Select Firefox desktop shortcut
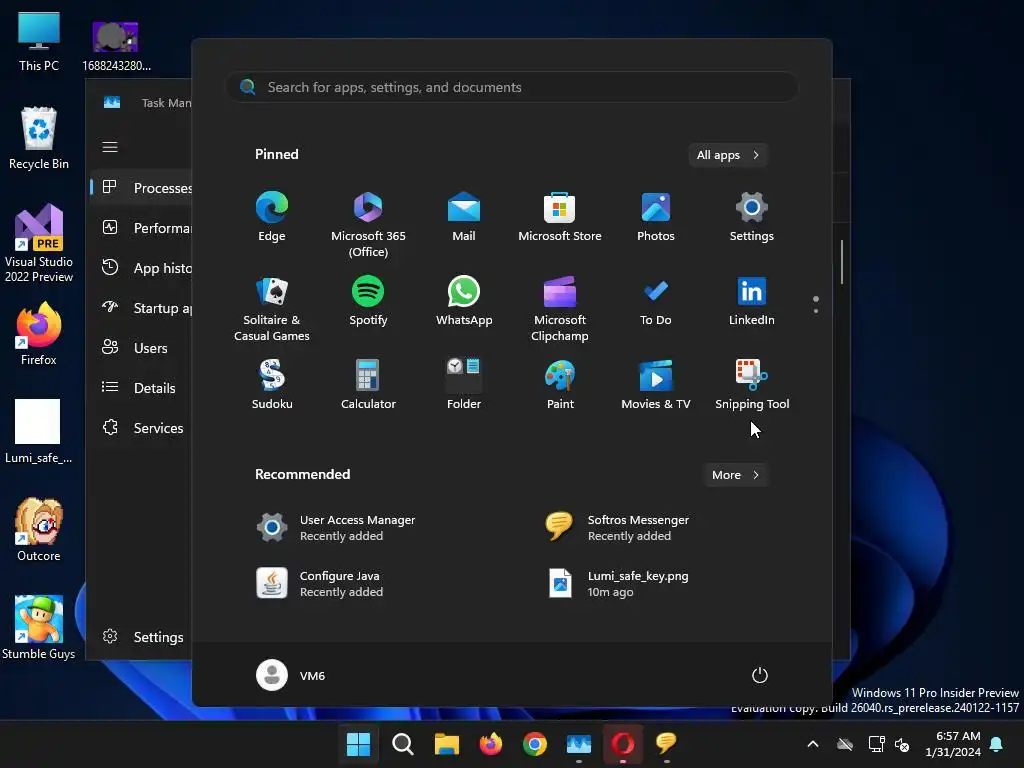The height and width of the screenshot is (768, 1024). [x=39, y=334]
